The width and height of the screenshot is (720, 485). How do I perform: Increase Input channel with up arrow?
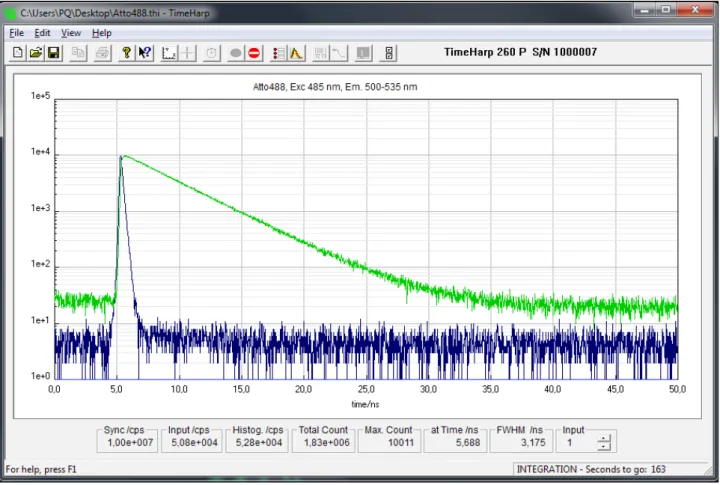[x=604, y=438]
